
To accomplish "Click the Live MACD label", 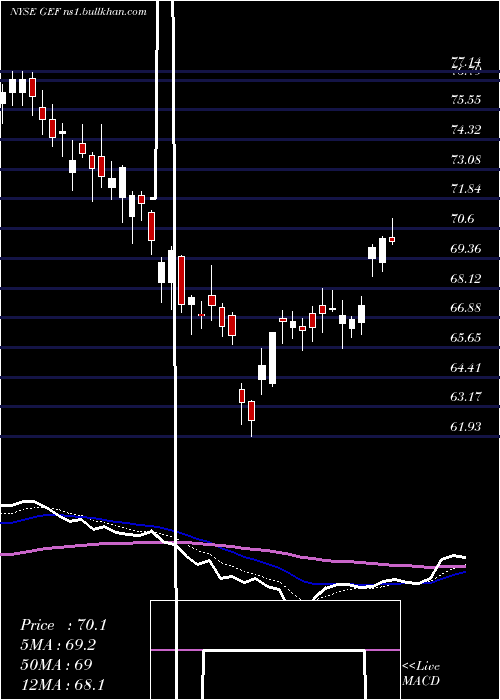I will click(421, 673).
